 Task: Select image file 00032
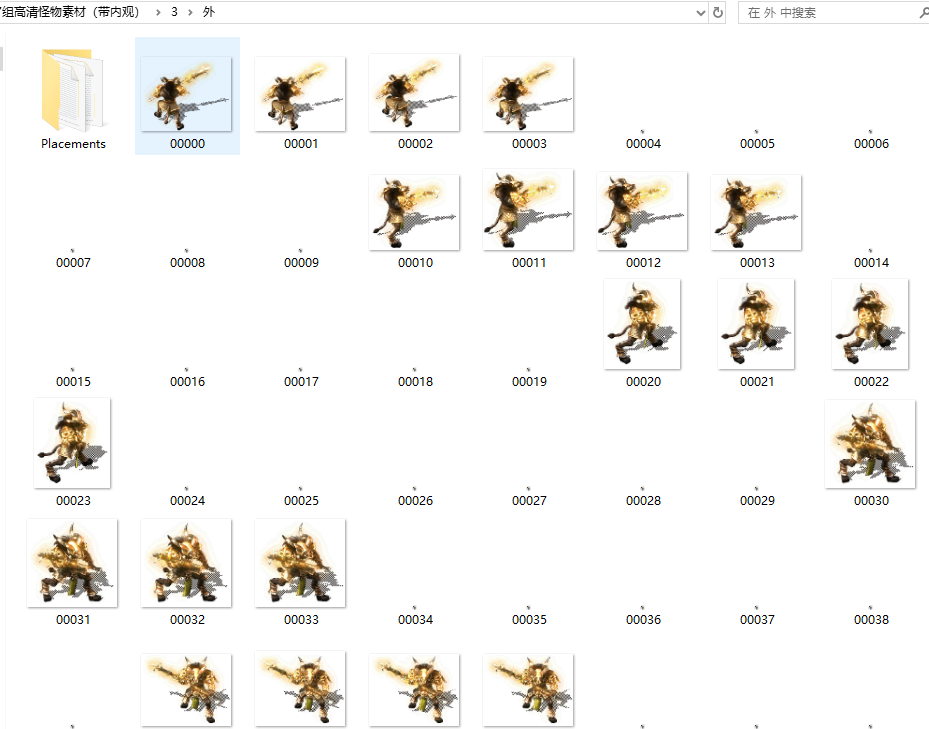187,563
